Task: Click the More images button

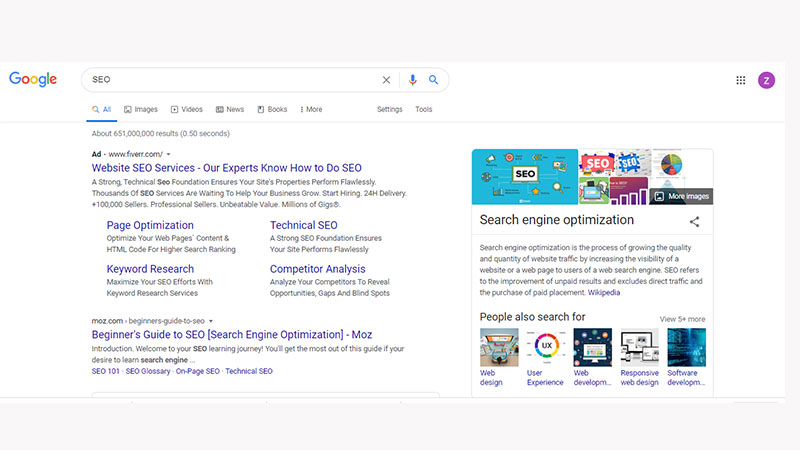Action: [x=682, y=196]
